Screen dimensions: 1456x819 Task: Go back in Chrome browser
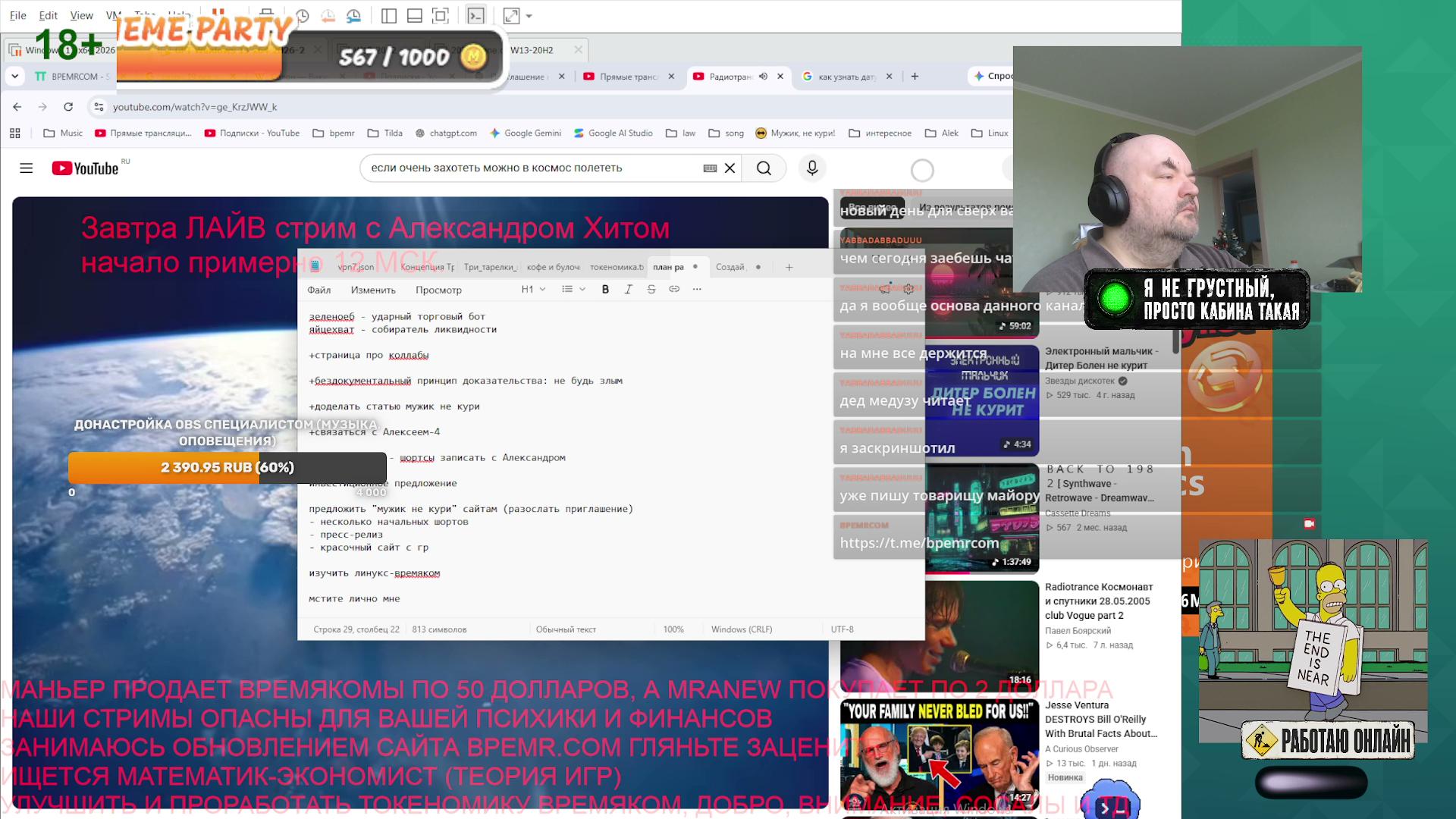tap(17, 107)
